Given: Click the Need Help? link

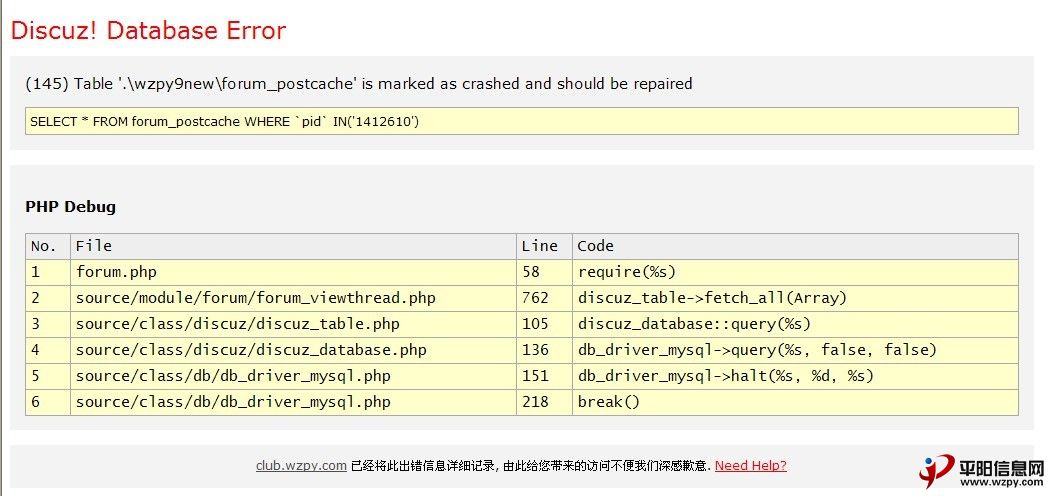Looking at the screenshot, I should point(751,466).
